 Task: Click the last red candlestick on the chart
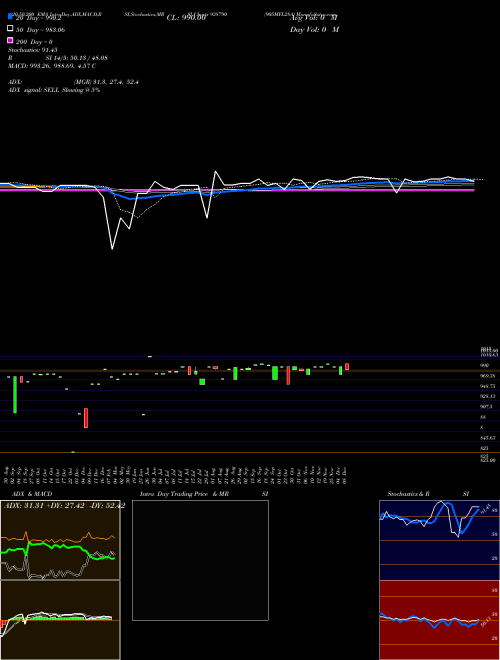click(347, 367)
